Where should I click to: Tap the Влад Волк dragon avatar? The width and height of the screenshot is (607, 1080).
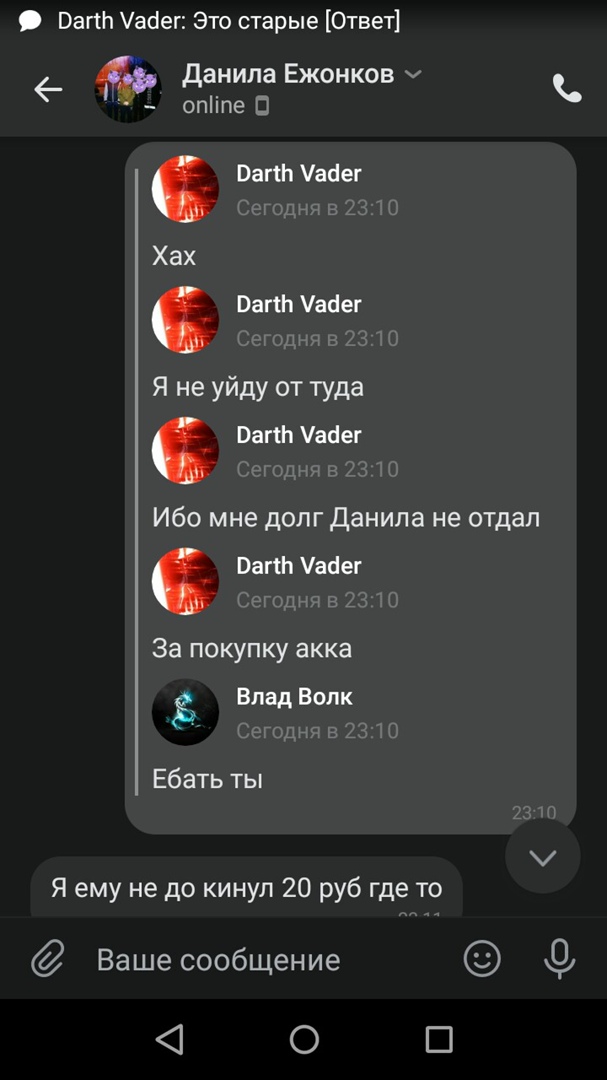(x=185, y=712)
